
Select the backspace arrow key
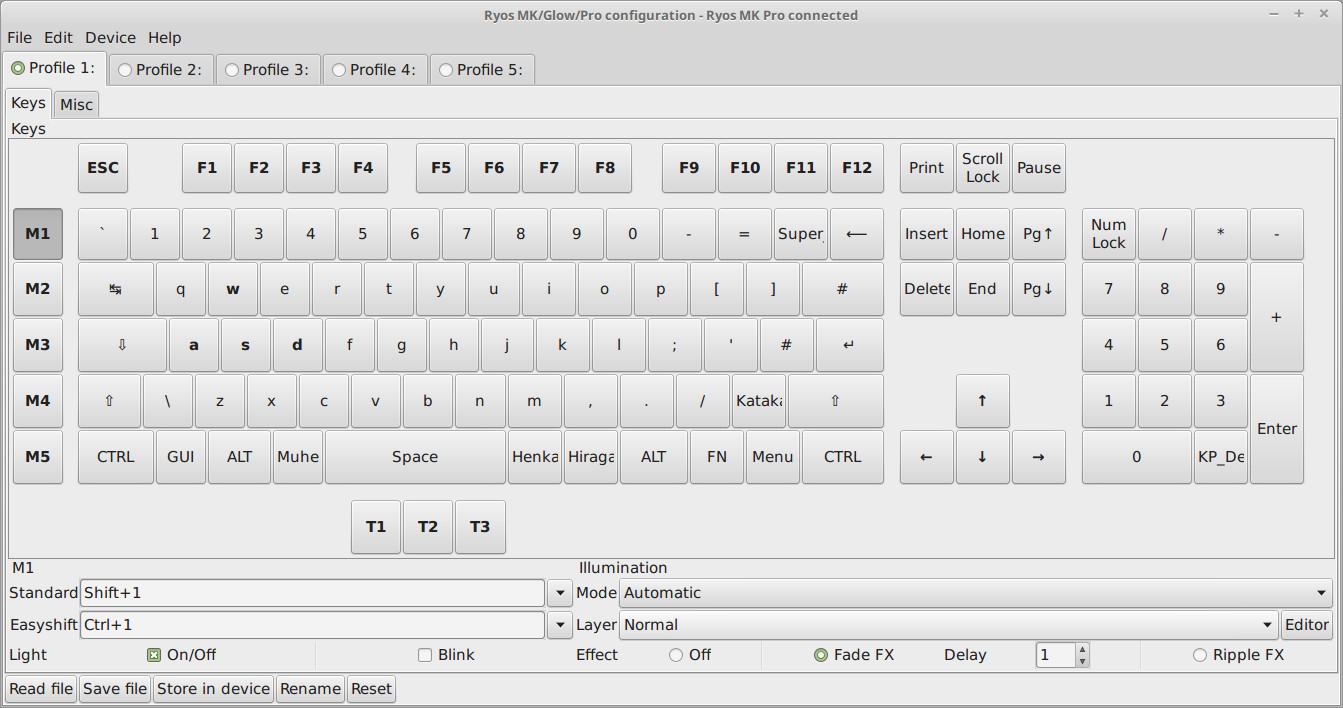pos(857,234)
